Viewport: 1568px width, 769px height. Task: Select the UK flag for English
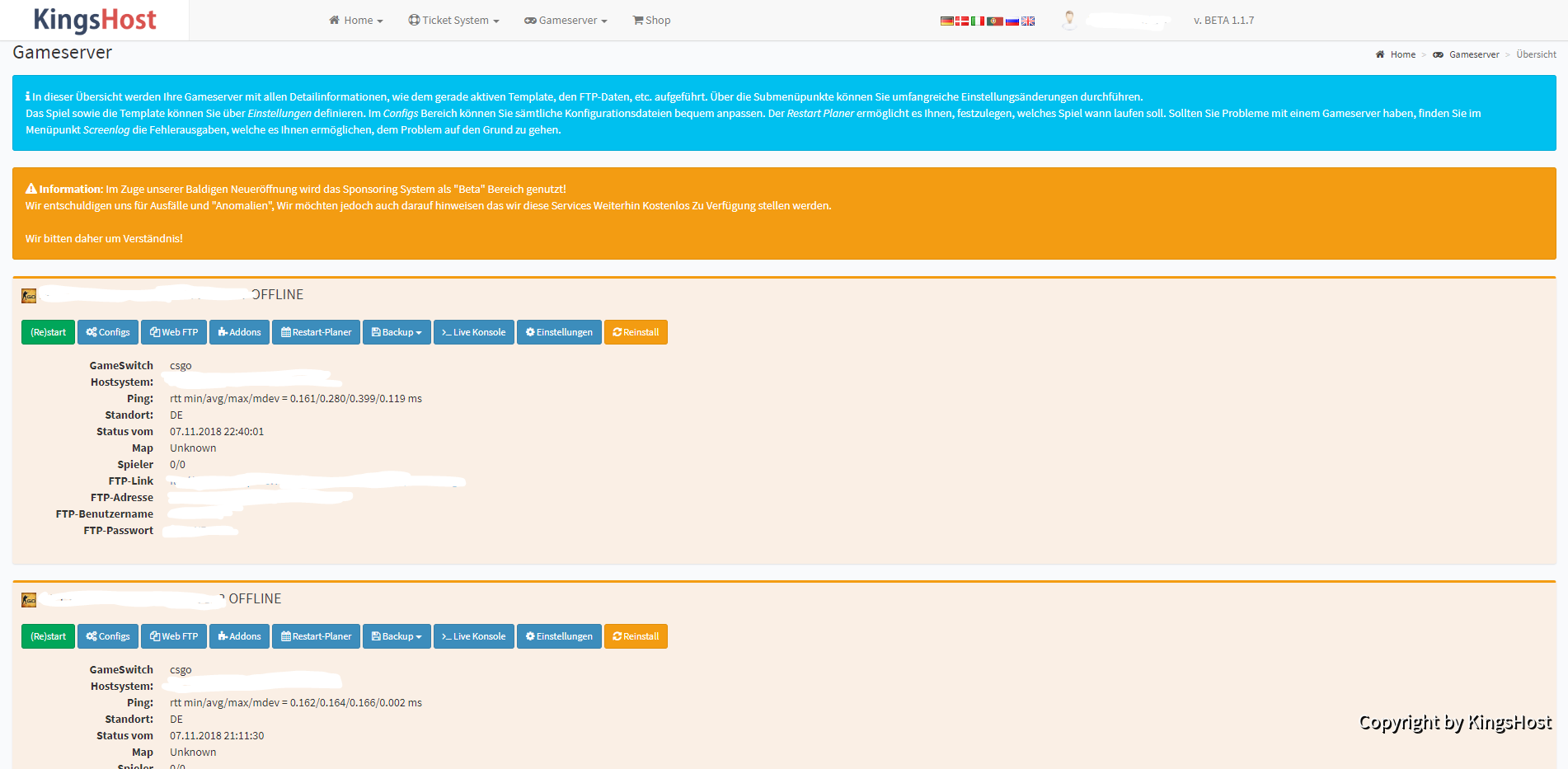tap(1028, 21)
